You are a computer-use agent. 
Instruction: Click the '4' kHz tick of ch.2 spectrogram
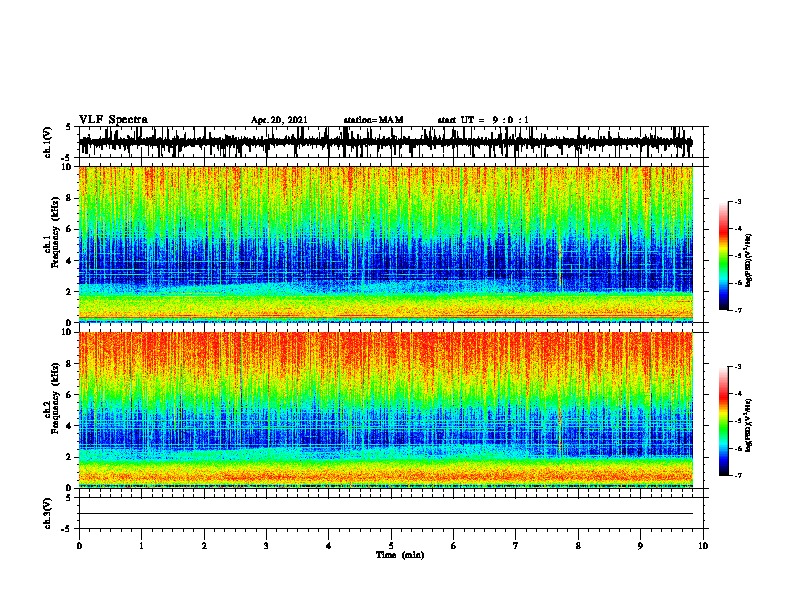click(70, 426)
